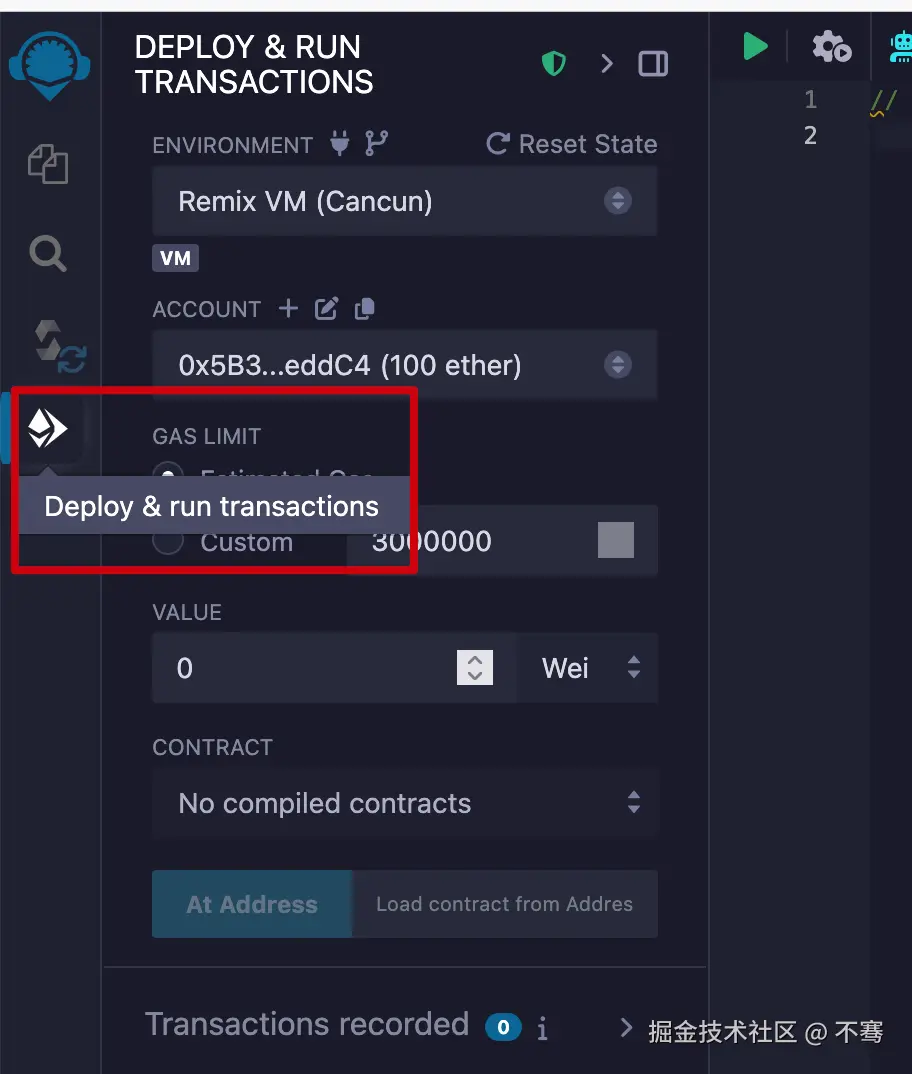The height and width of the screenshot is (1074, 912).
Task: Copy account address with the copy icon
Action: pos(365,309)
